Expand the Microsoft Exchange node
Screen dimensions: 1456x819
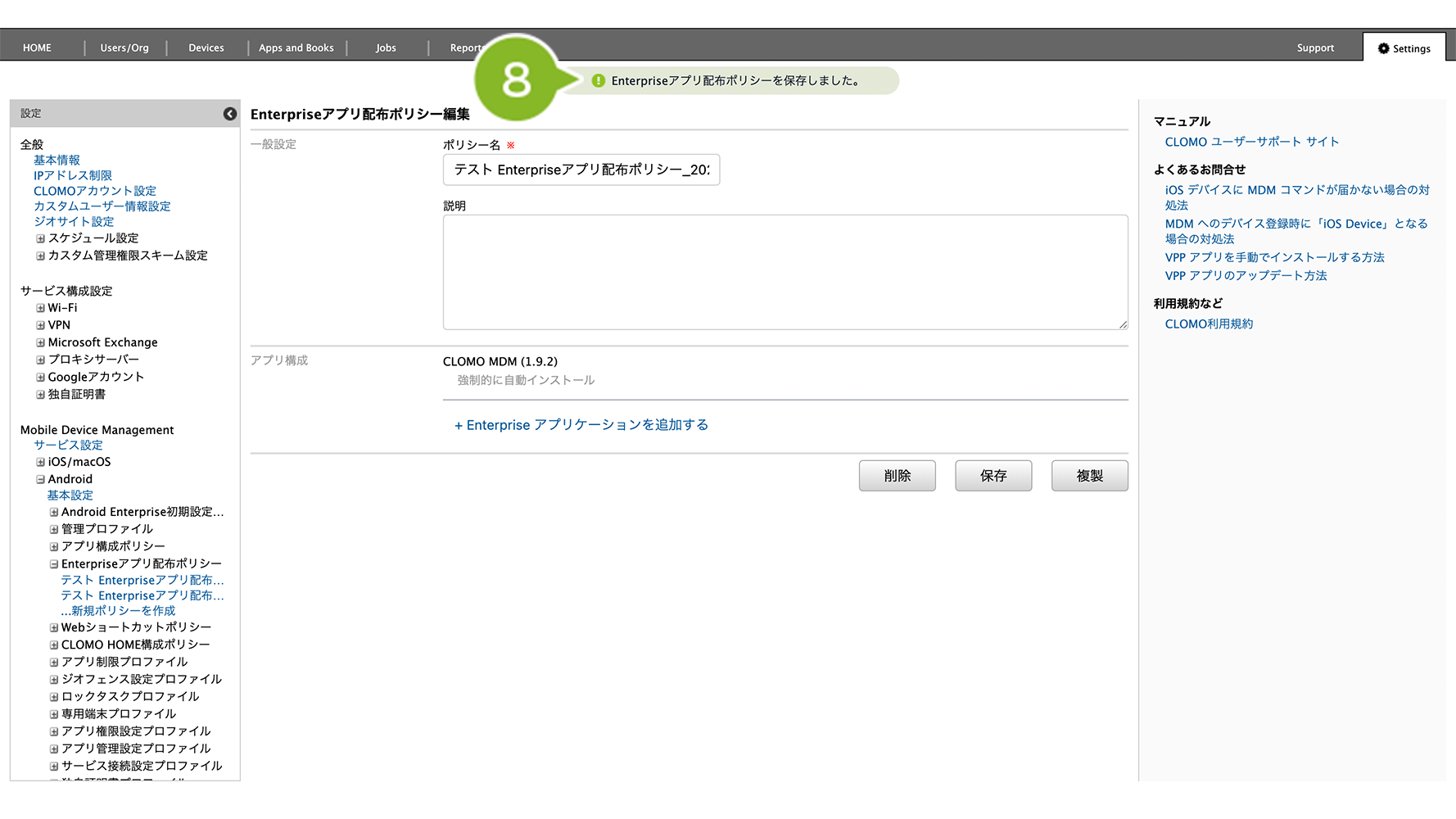click(x=40, y=342)
